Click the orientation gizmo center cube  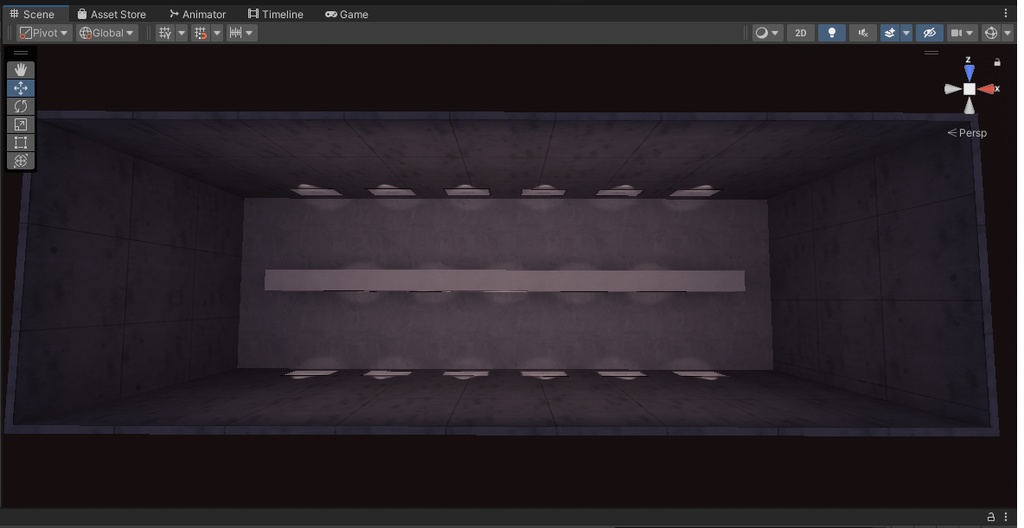coord(970,89)
